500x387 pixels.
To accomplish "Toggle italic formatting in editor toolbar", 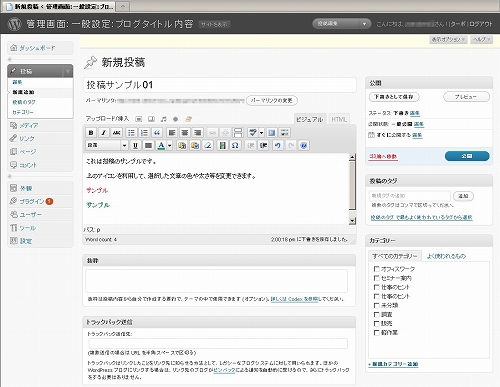I will tap(104, 133).
